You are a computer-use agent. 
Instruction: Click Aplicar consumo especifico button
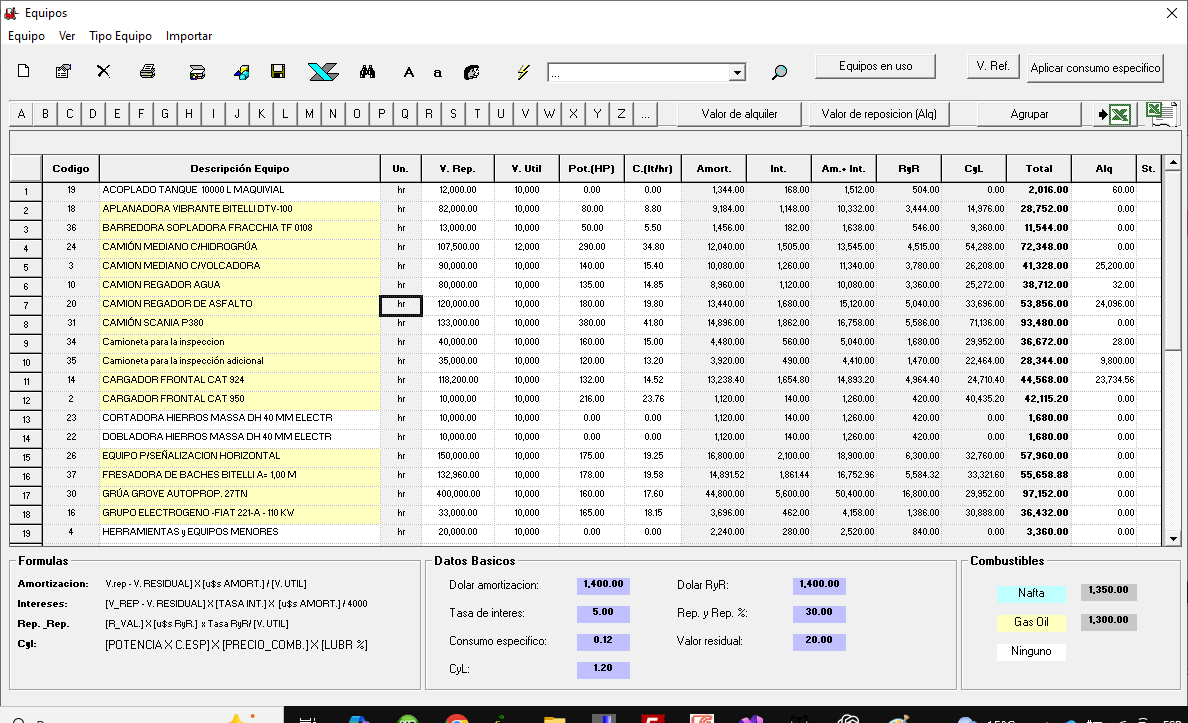1095,67
